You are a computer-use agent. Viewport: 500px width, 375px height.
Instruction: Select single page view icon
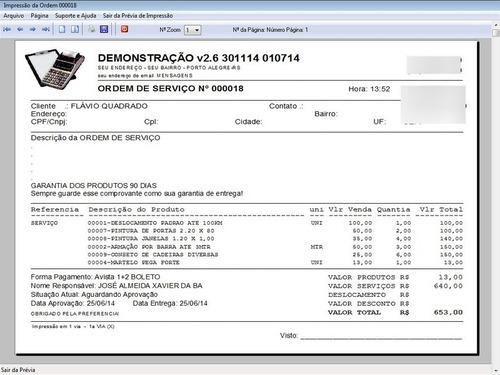click(62, 29)
